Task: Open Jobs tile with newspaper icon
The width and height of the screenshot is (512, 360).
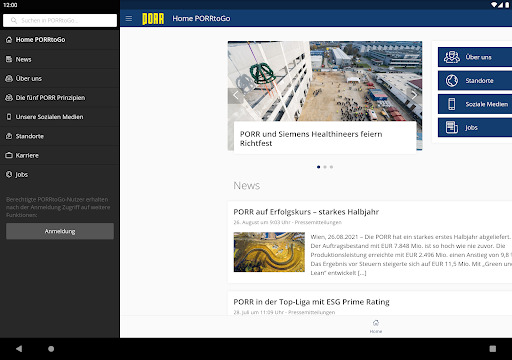Action: [475, 127]
